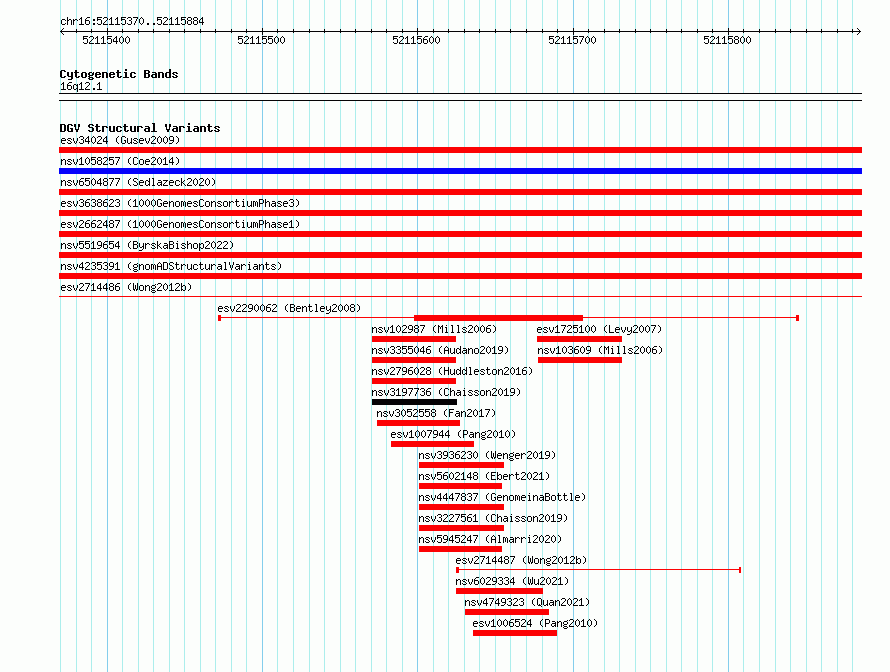The image size is (890, 672).
Task: Click esv3638623 (1000GenomesConsortiumPhase3) label
Action: (180, 203)
